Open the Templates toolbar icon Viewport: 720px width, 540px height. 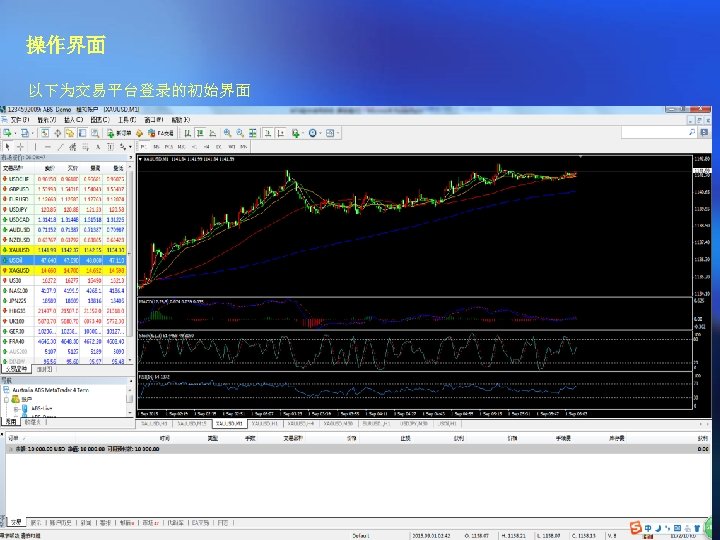coord(330,133)
